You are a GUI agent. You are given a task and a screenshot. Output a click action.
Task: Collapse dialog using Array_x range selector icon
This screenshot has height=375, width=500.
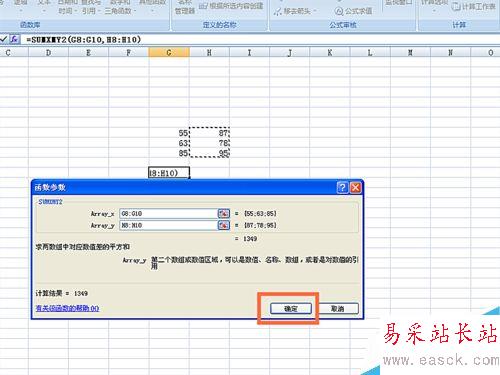pos(224,213)
